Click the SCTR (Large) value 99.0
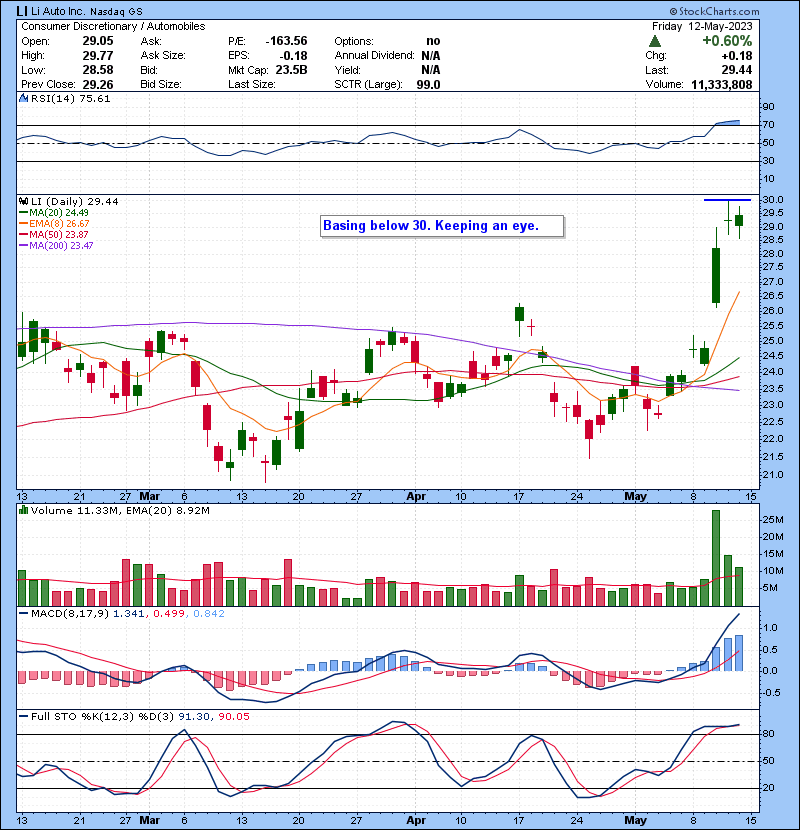 [428, 85]
